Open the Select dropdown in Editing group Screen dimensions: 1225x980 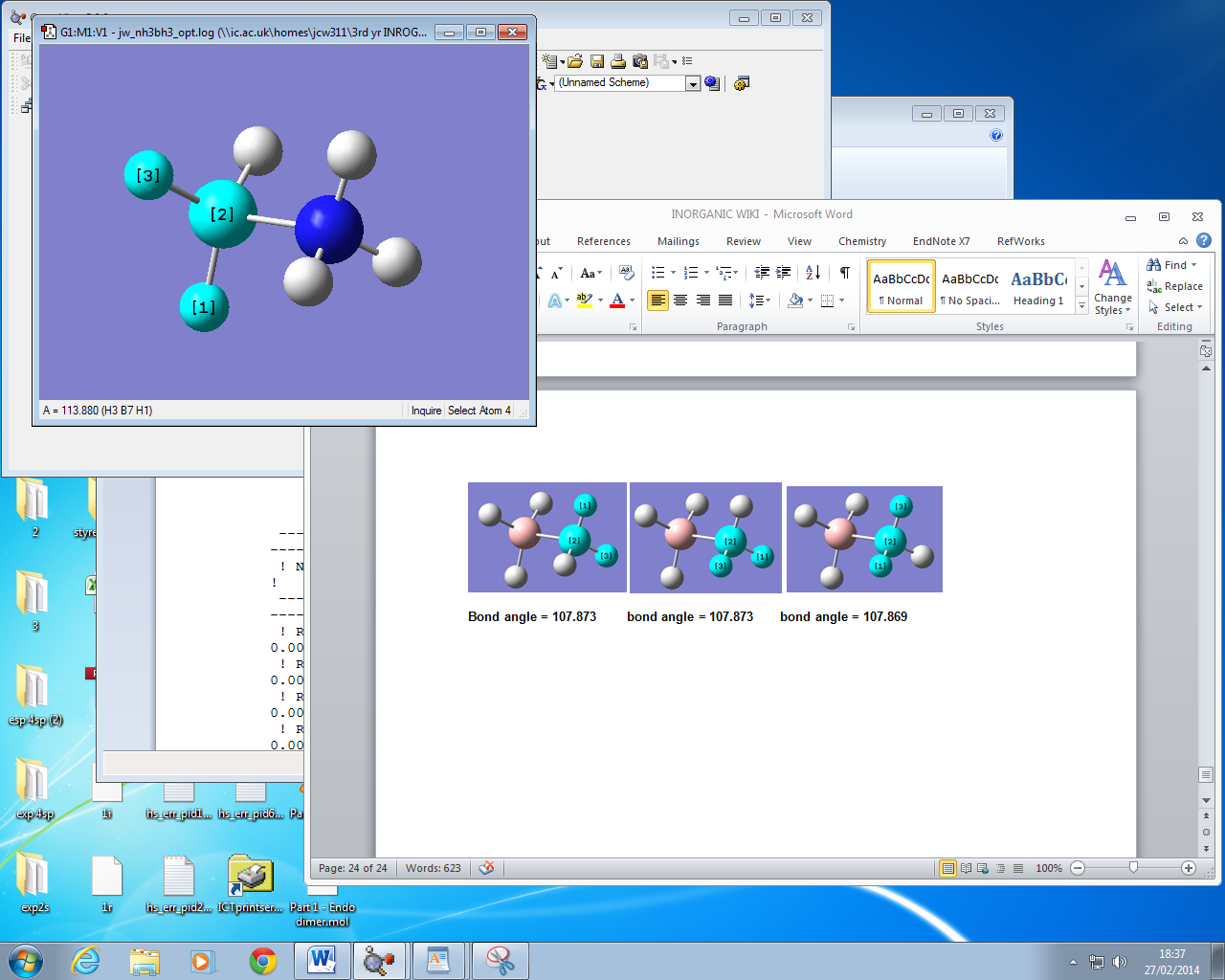pos(1175,307)
